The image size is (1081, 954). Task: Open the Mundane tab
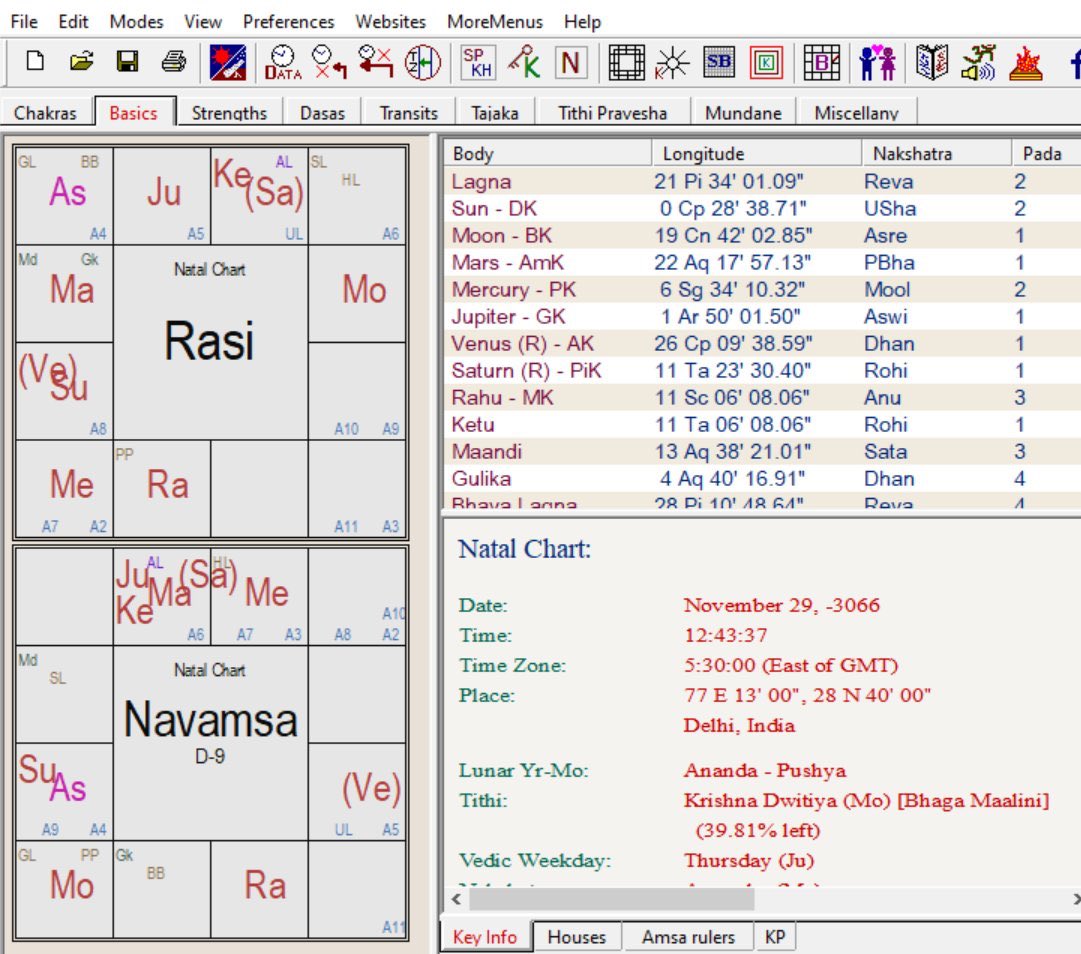click(743, 112)
